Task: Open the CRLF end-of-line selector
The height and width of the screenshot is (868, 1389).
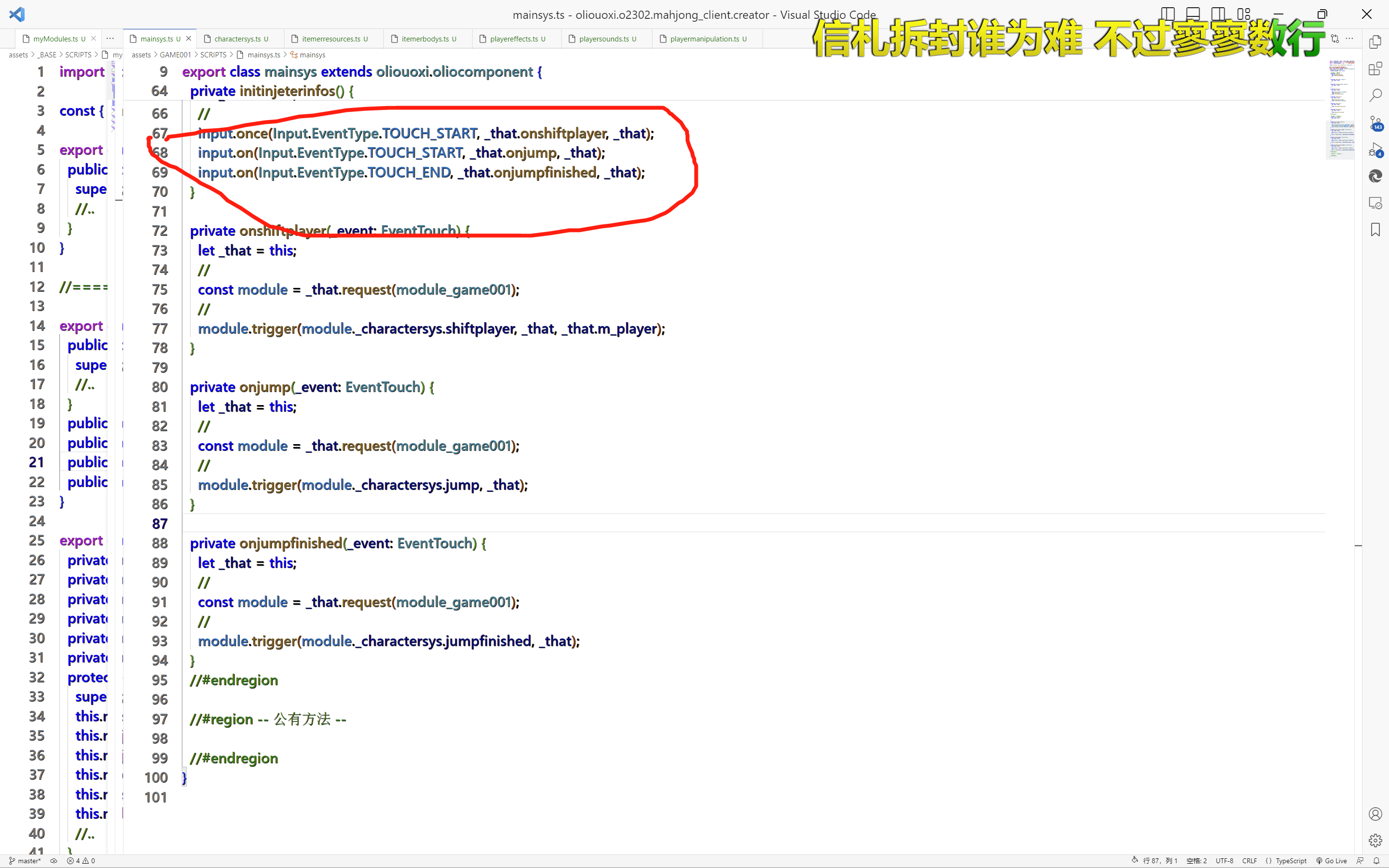Action: click(1250, 861)
